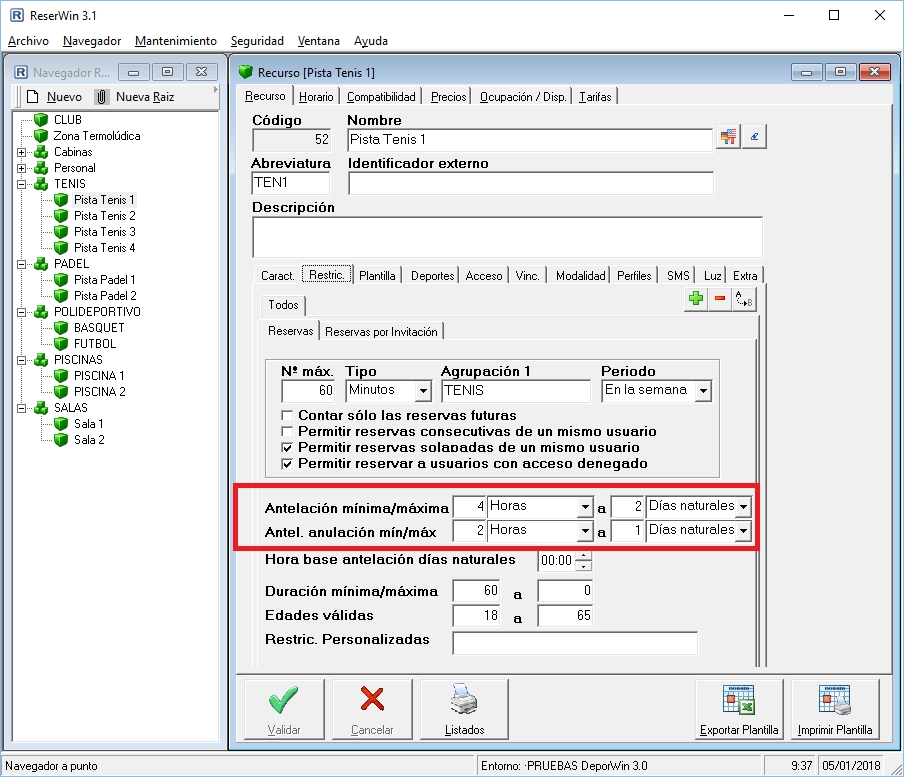Select Sala 2 in the tree
This screenshot has height=777, width=905.
pos(89,440)
